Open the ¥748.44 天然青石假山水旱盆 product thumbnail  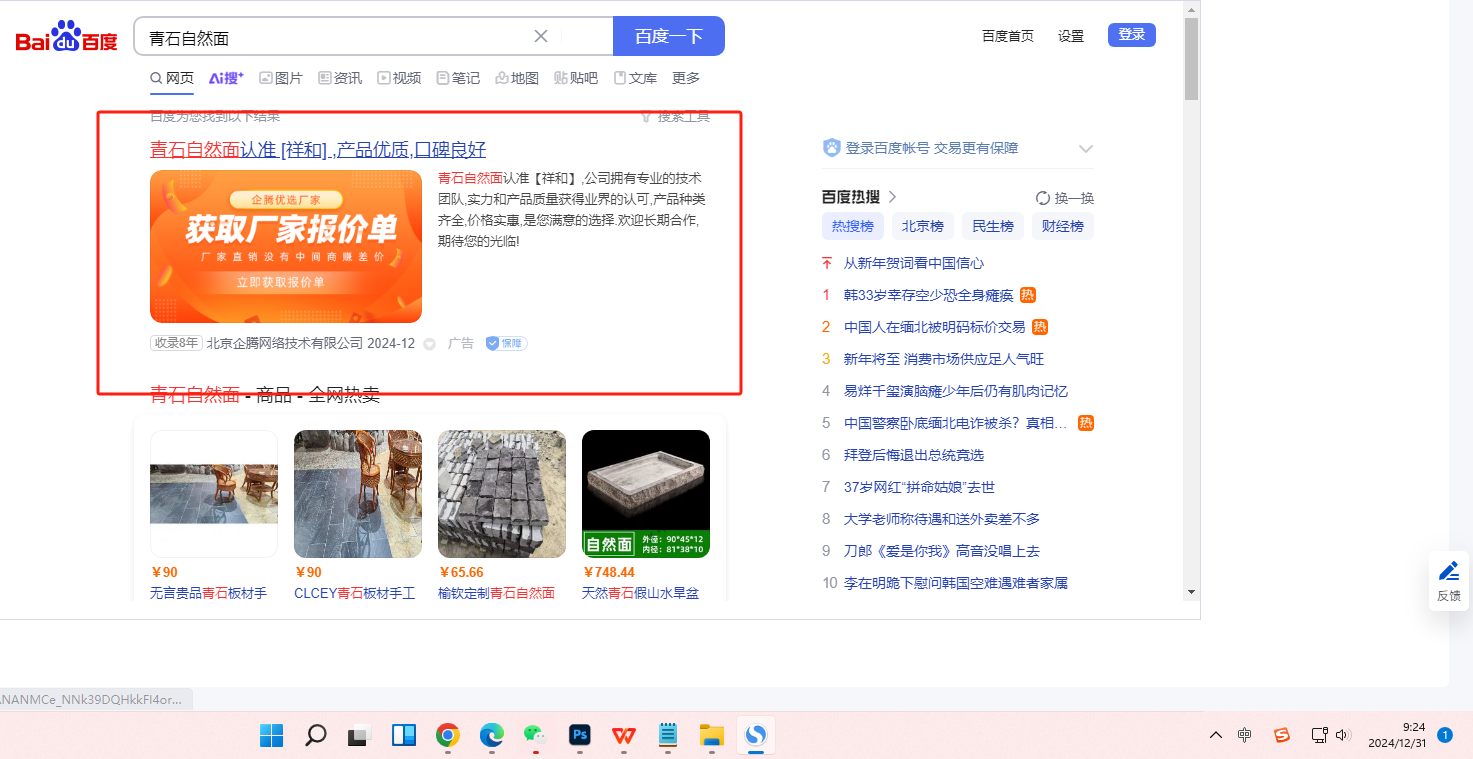coord(646,494)
